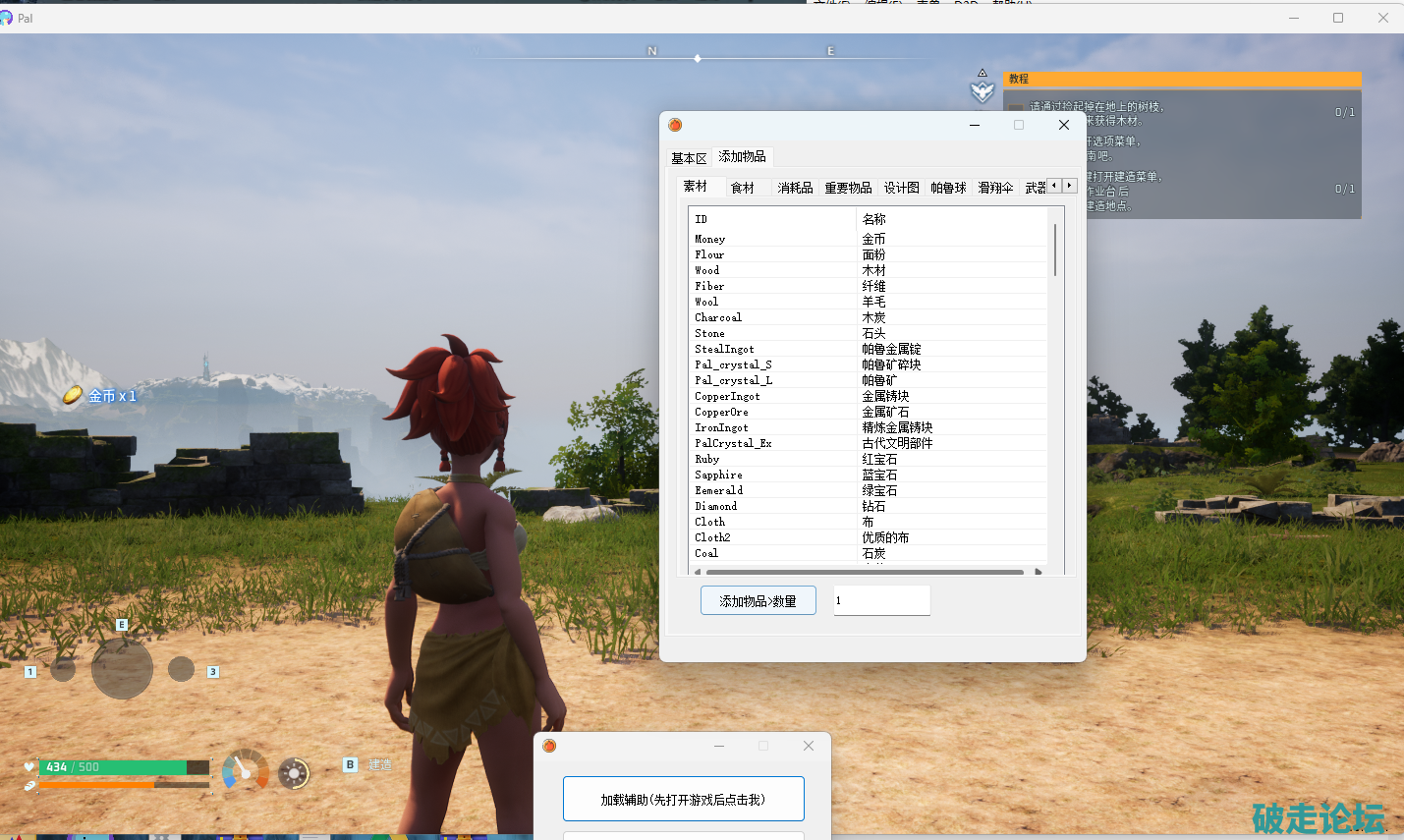Click the gold coin pickup icon
1404x840 pixels.
(x=73, y=395)
